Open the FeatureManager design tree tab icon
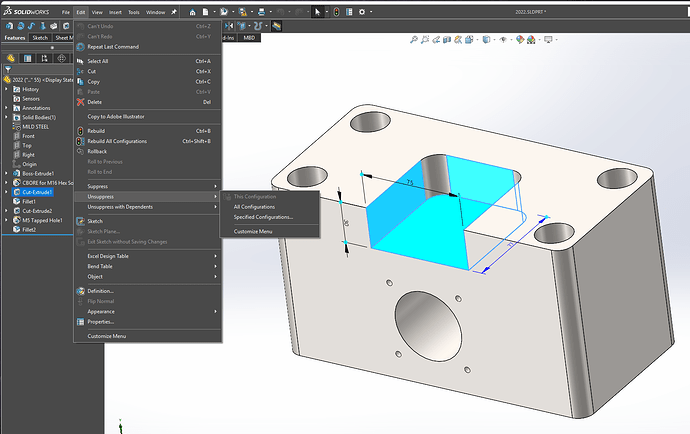The image size is (690, 434). pos(9,57)
